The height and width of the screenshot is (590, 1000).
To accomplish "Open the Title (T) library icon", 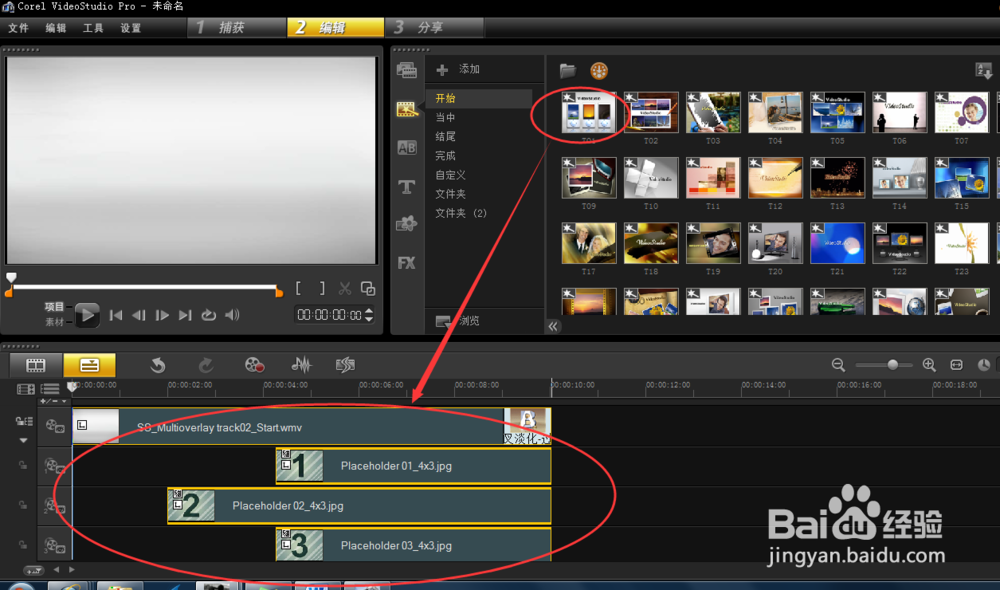I will pyautogui.click(x=406, y=187).
